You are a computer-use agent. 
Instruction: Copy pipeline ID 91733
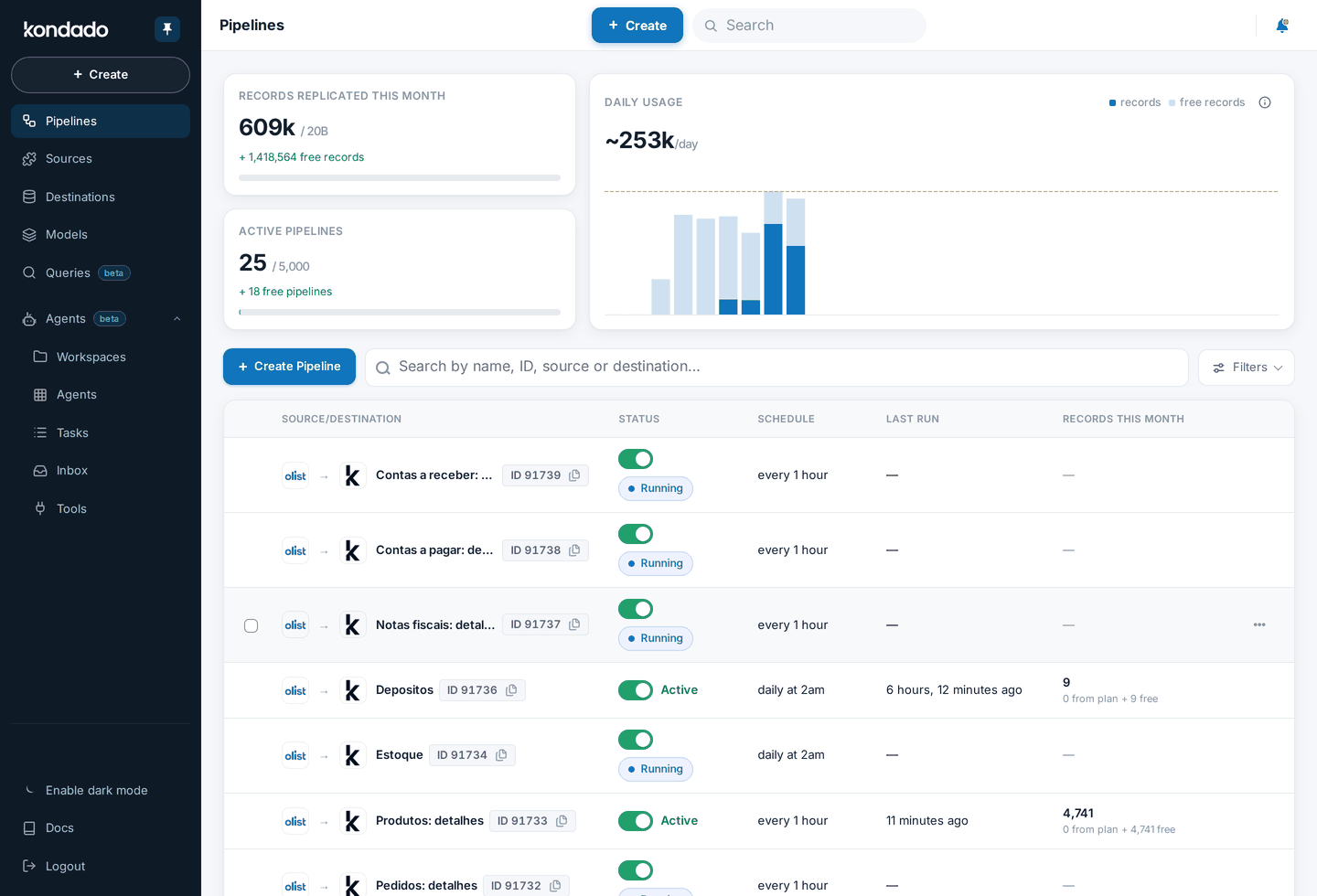tap(562, 821)
